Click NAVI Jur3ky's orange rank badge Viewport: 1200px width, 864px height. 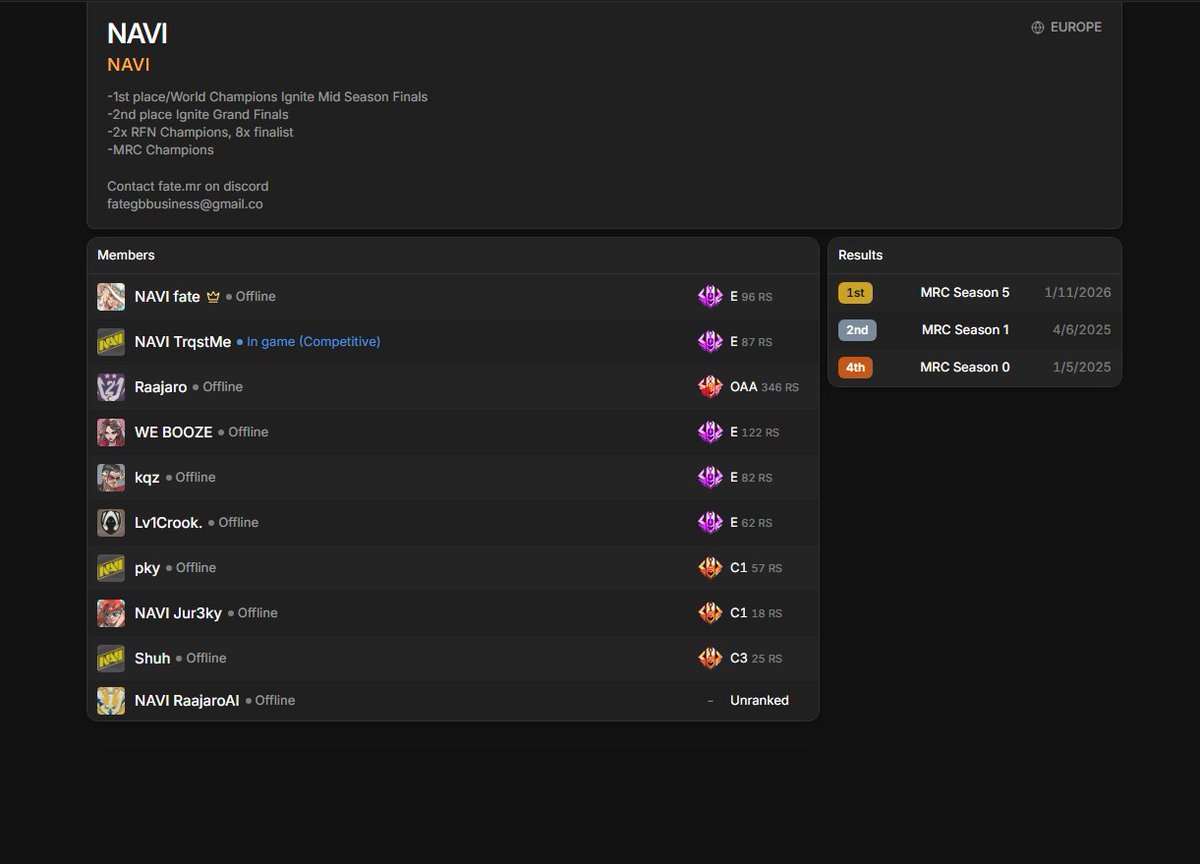pos(710,613)
